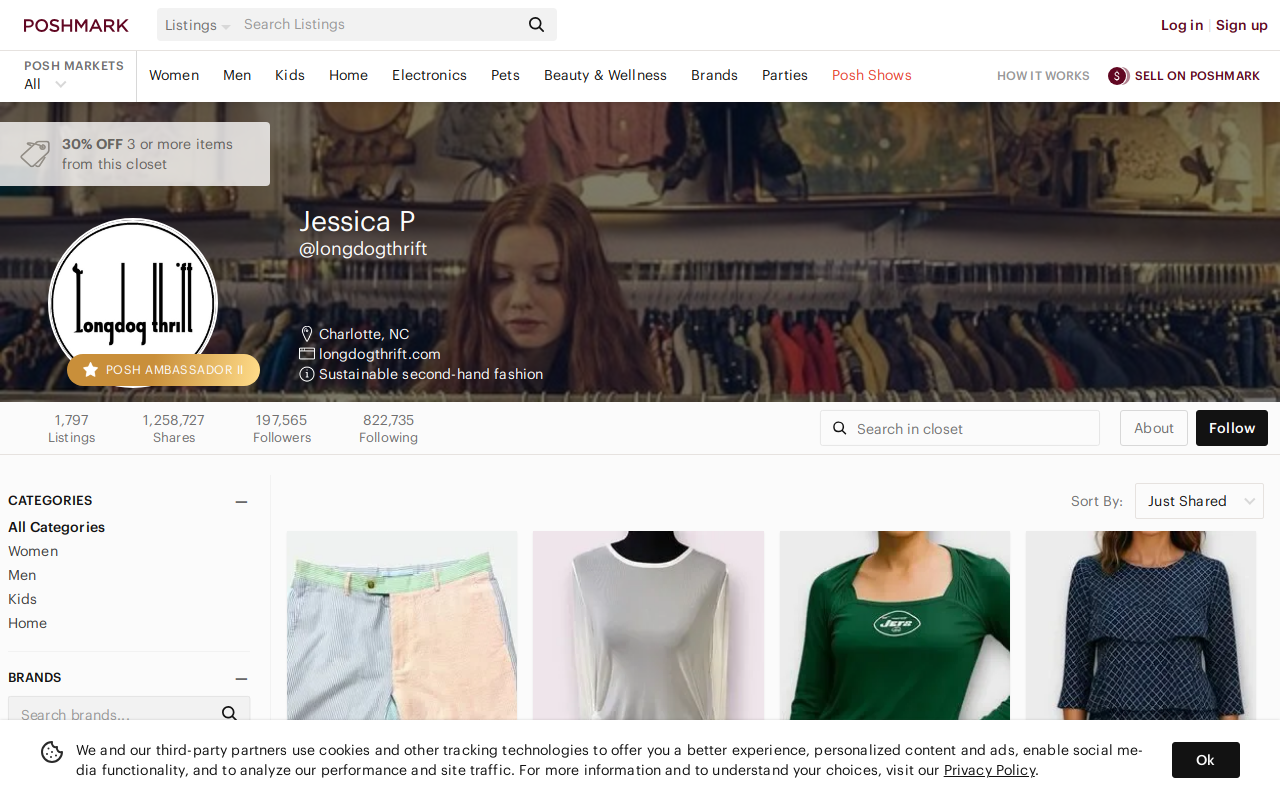Open the longdog thrift profile picture

pos(133,303)
